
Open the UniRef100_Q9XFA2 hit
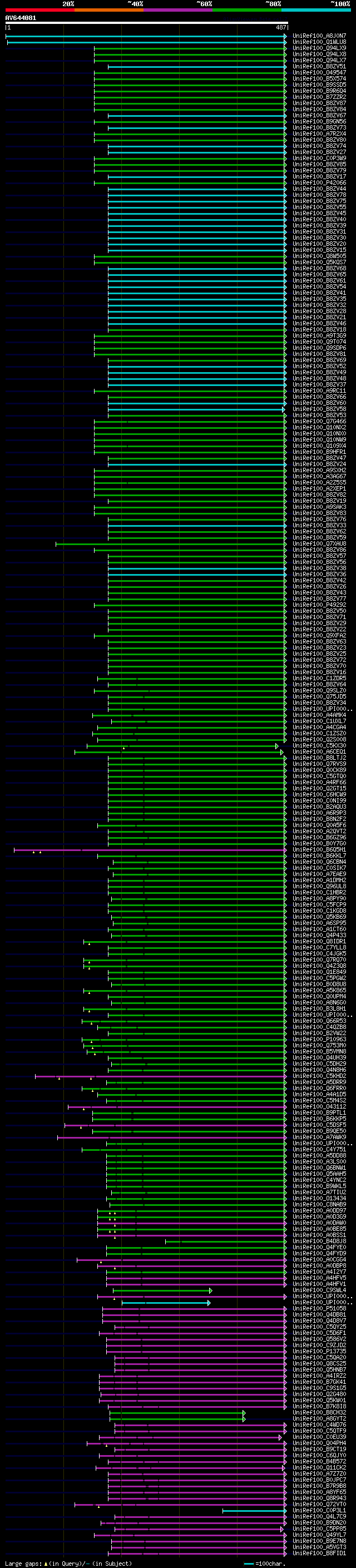click(319, 635)
